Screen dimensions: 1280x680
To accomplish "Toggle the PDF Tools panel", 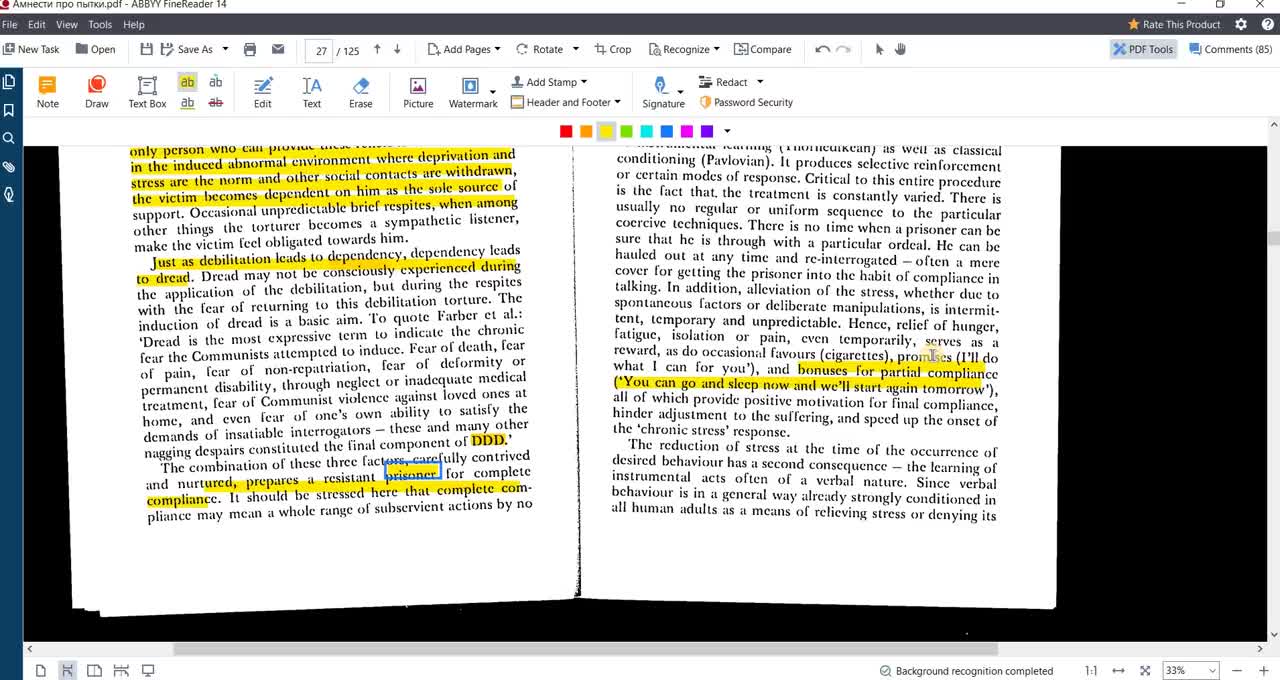I will click(1143, 49).
